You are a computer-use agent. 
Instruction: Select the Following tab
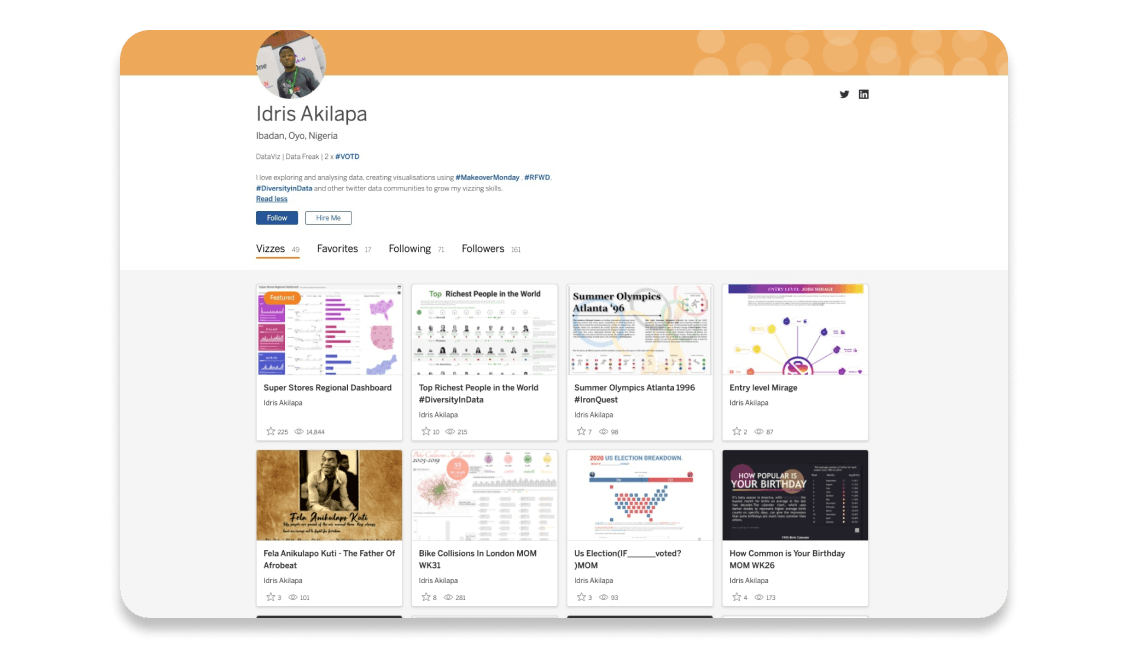[409, 249]
